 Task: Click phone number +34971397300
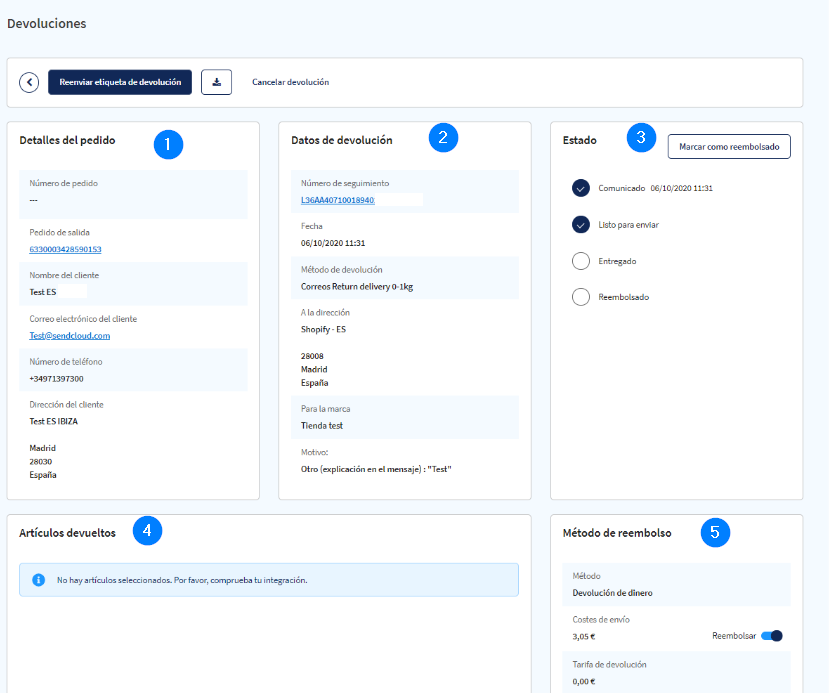pos(56,379)
